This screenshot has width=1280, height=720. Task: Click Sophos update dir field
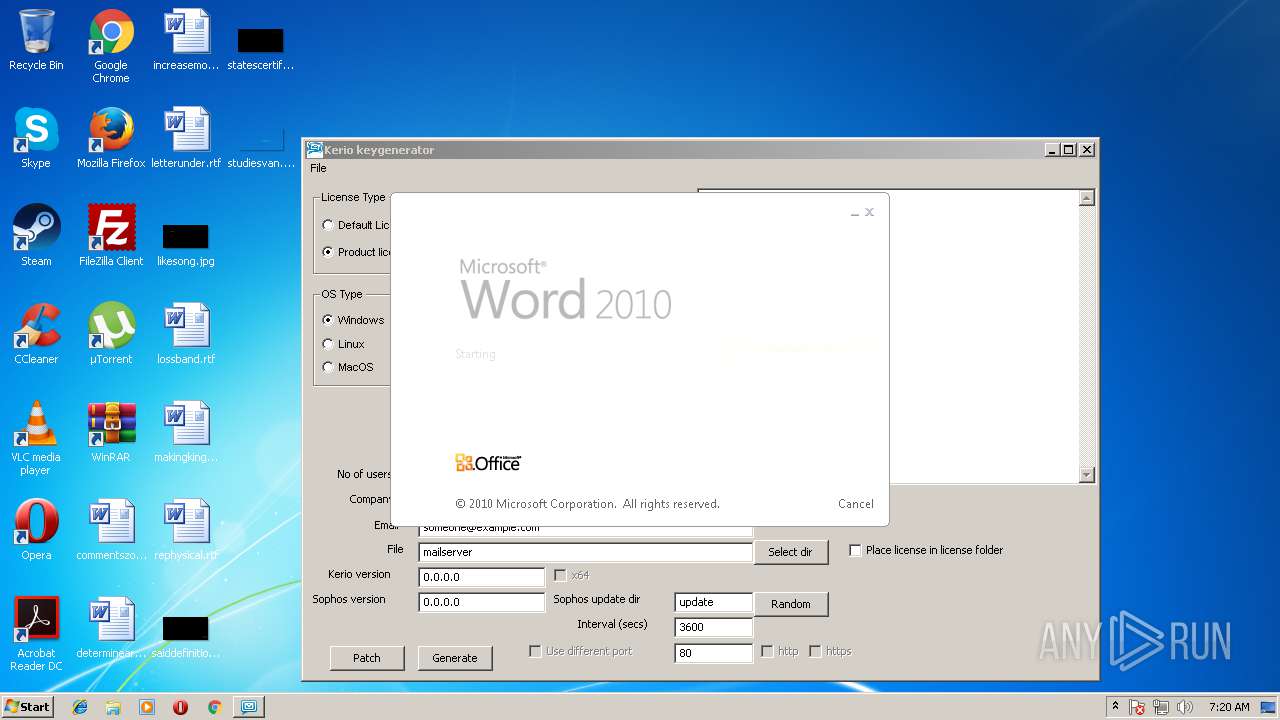[x=713, y=602]
